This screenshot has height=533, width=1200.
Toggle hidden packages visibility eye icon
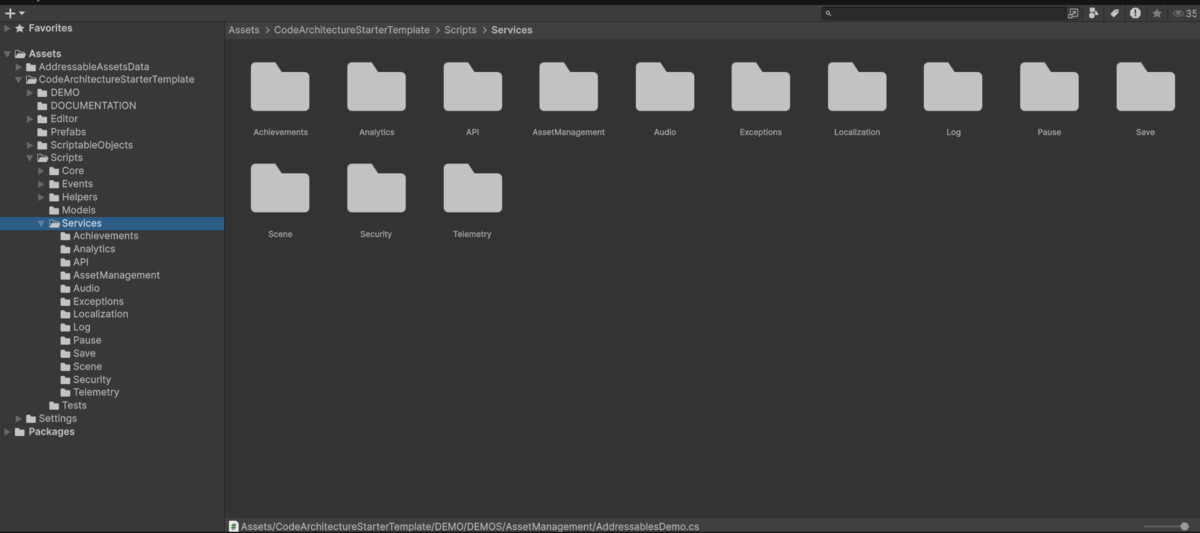coord(1183,13)
